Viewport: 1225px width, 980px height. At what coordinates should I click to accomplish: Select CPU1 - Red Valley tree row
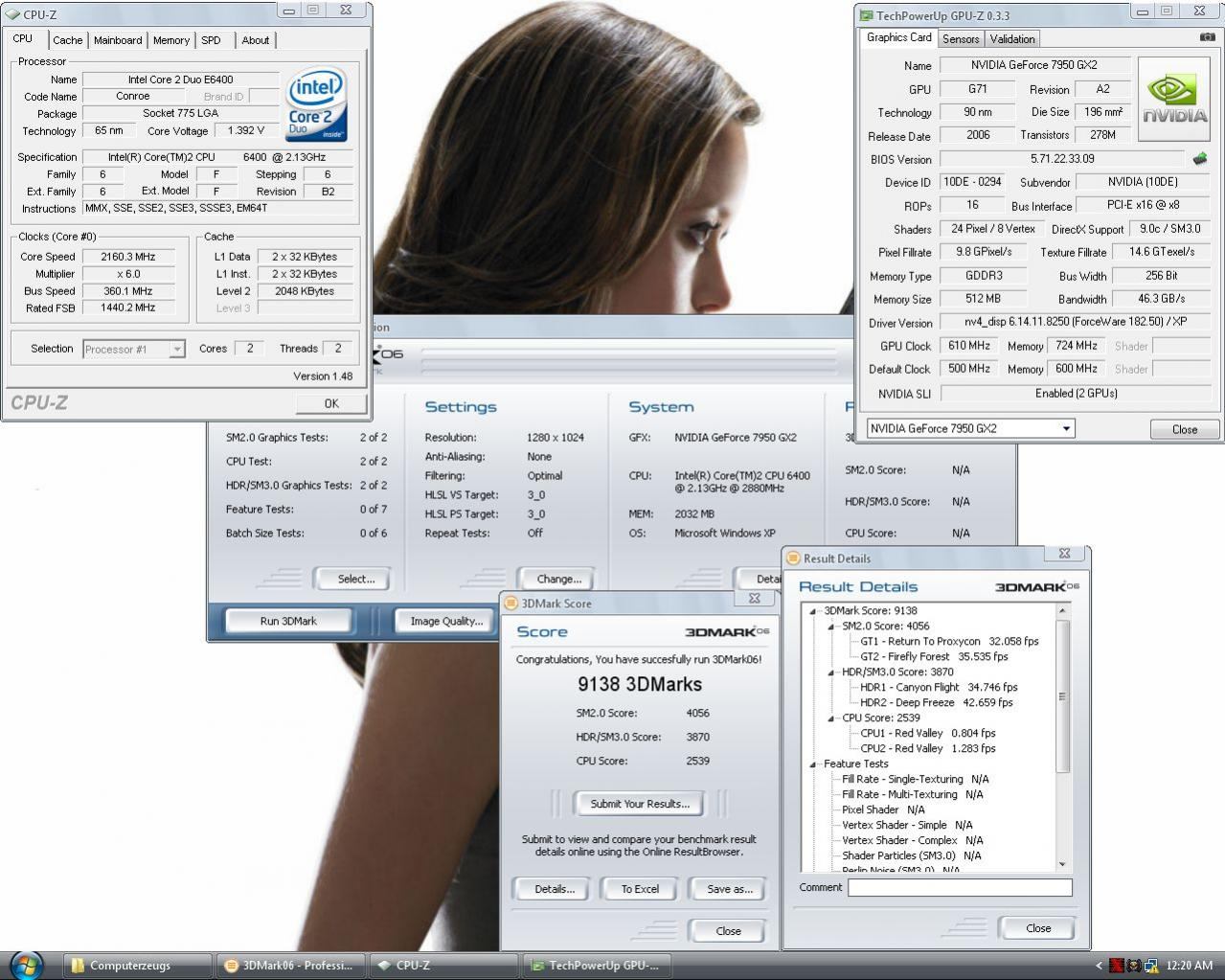(927, 734)
